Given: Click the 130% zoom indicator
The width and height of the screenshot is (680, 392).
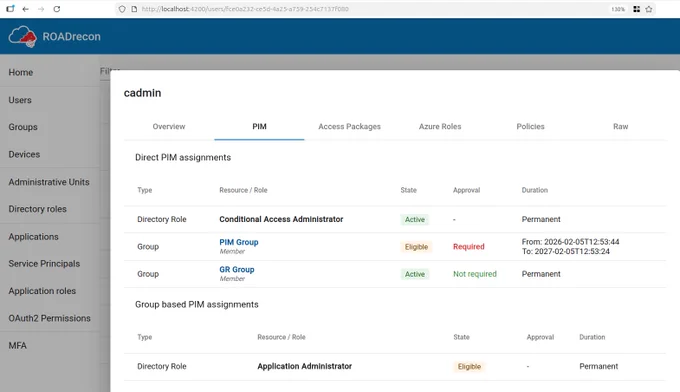Looking at the screenshot, I should point(618,9).
